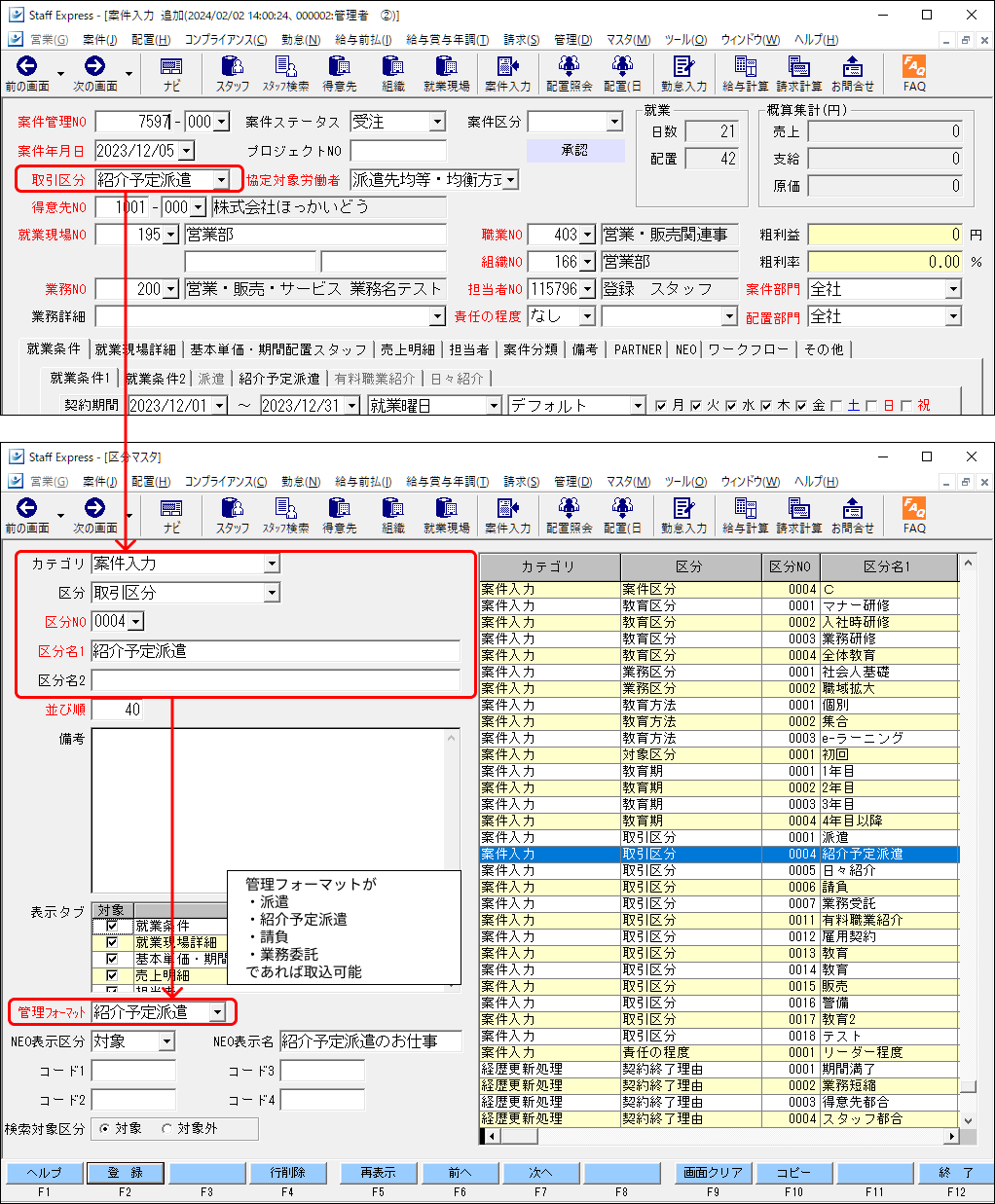Open 就業現場 icon in 案件入力 window toolbar
This screenshot has height=1204, width=995.
click(447, 73)
